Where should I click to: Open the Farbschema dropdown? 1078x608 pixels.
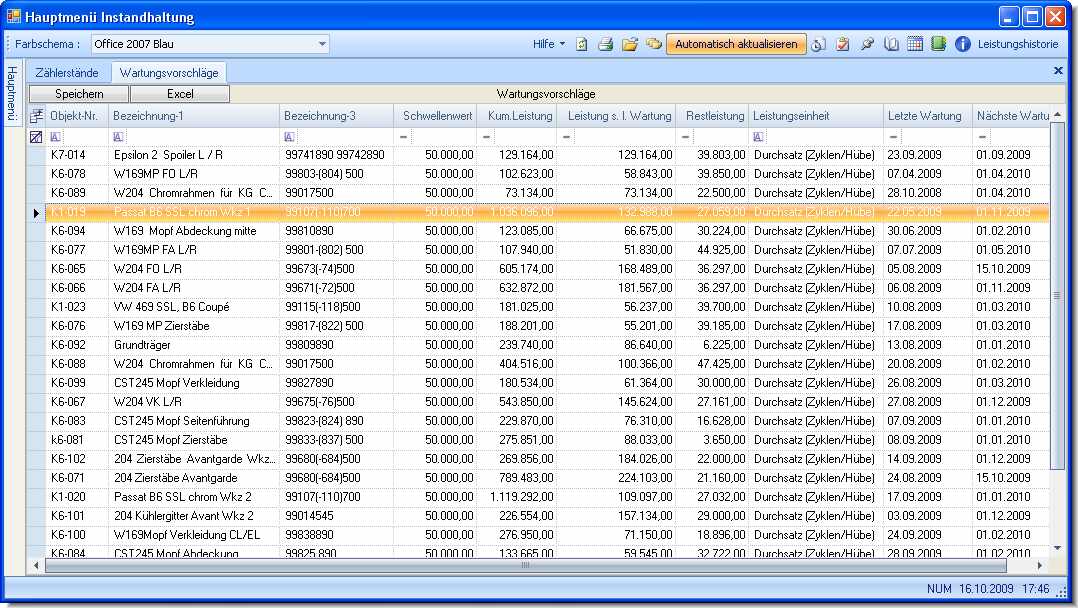(x=322, y=44)
